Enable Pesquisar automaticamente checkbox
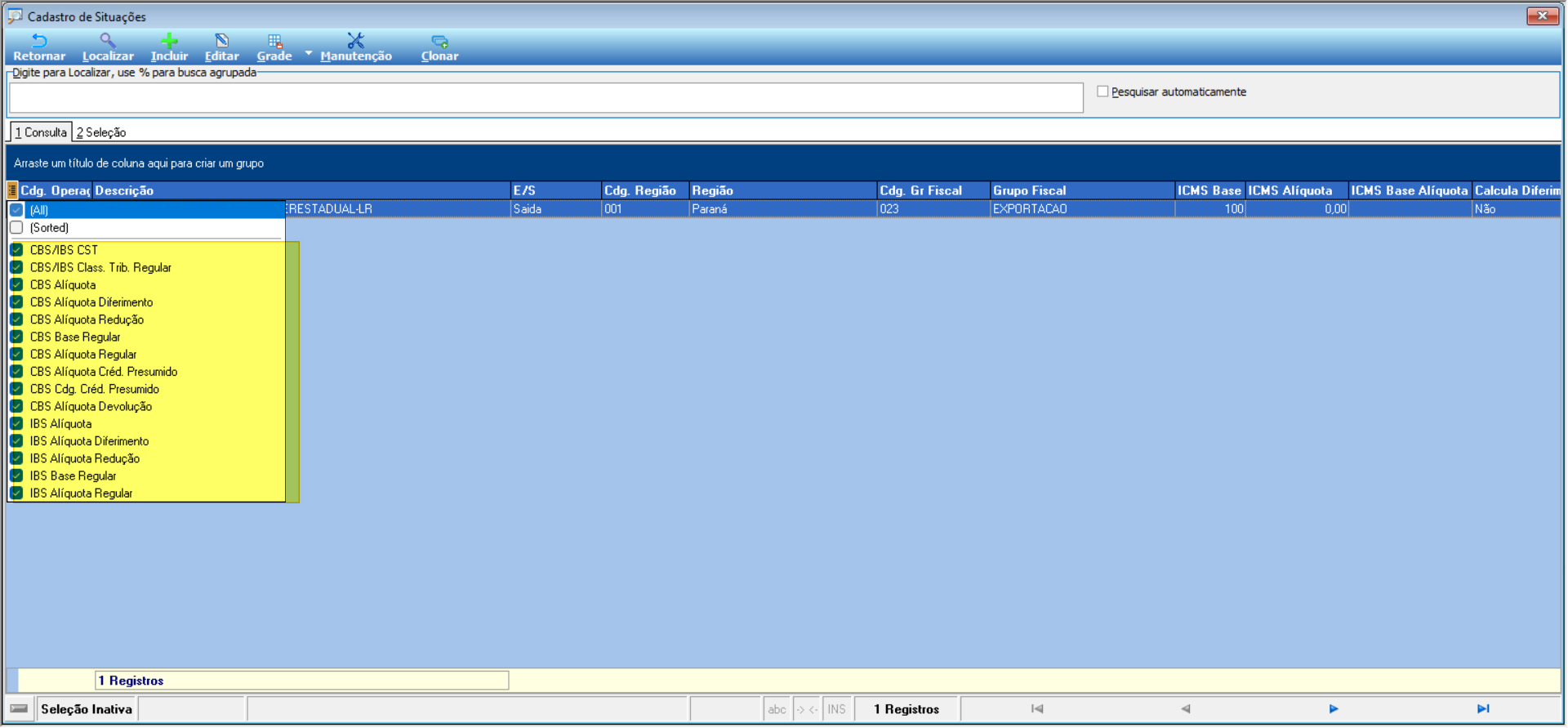Viewport: 1568px width, 728px height. tap(1102, 92)
